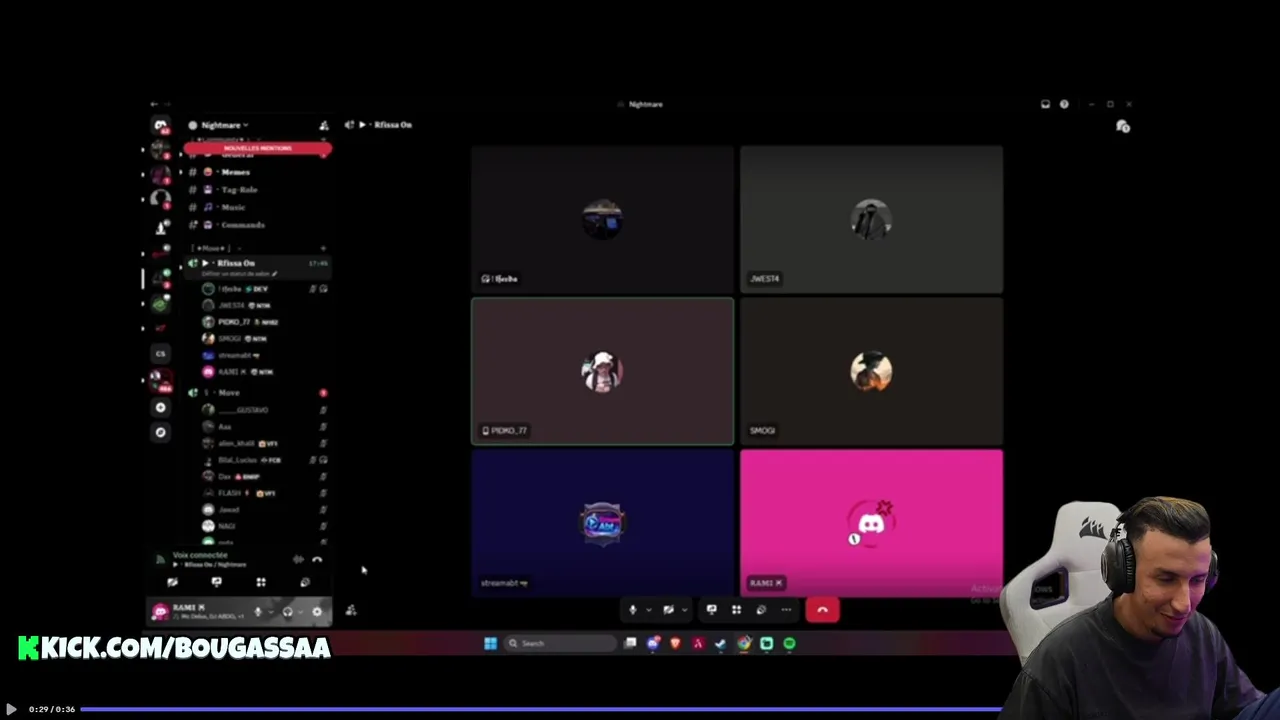Open Chrome from the taskbar
The height and width of the screenshot is (720, 1280).
tap(744, 644)
